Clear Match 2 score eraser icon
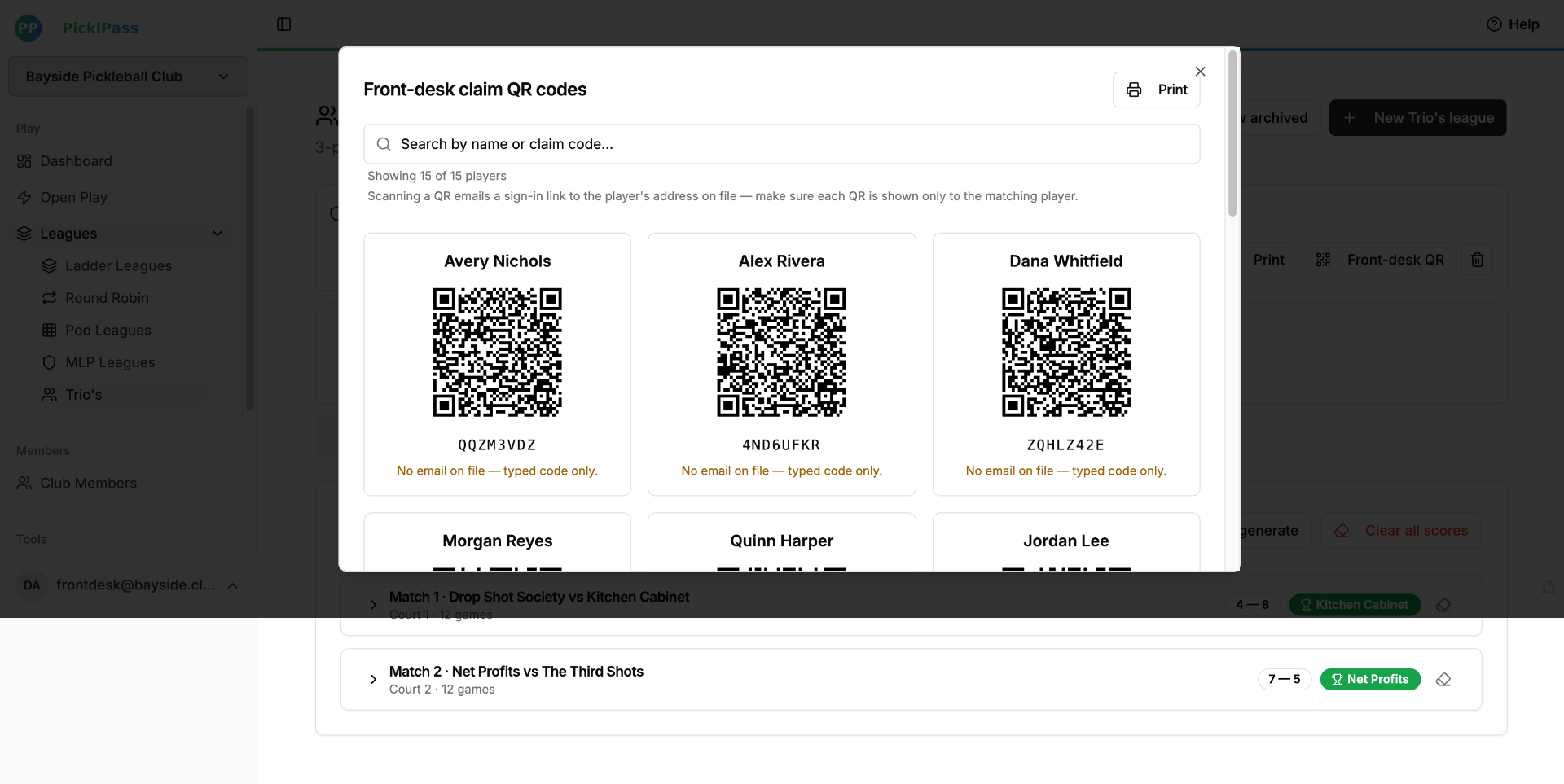Viewport: 1564px width, 784px height. pos(1443,680)
